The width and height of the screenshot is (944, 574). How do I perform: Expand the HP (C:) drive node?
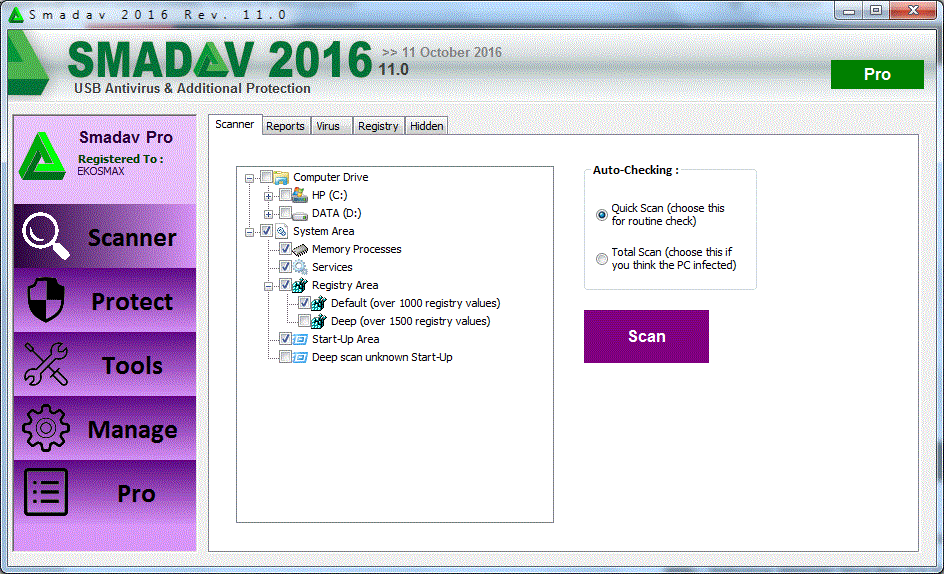click(268, 196)
